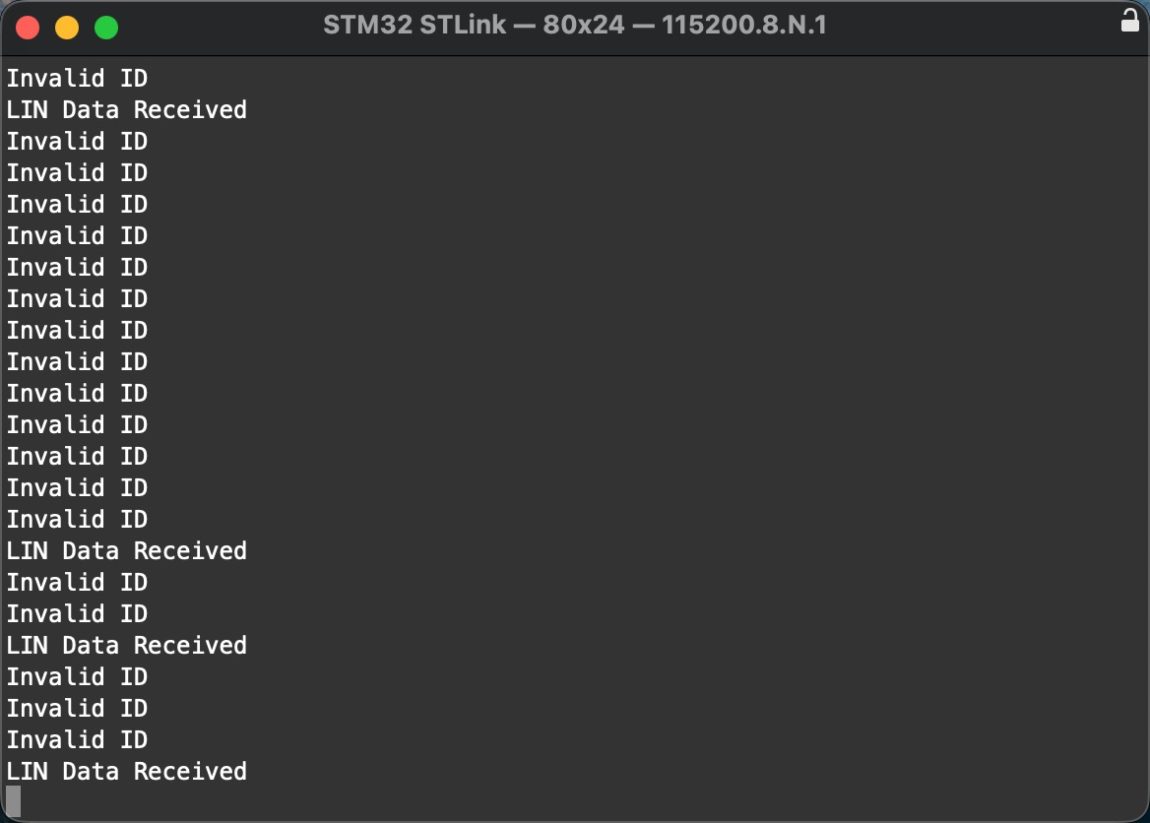Click "Invalid ID" directly above third LIN line
Viewport: 1150px width, 823px height.
click(x=77, y=614)
